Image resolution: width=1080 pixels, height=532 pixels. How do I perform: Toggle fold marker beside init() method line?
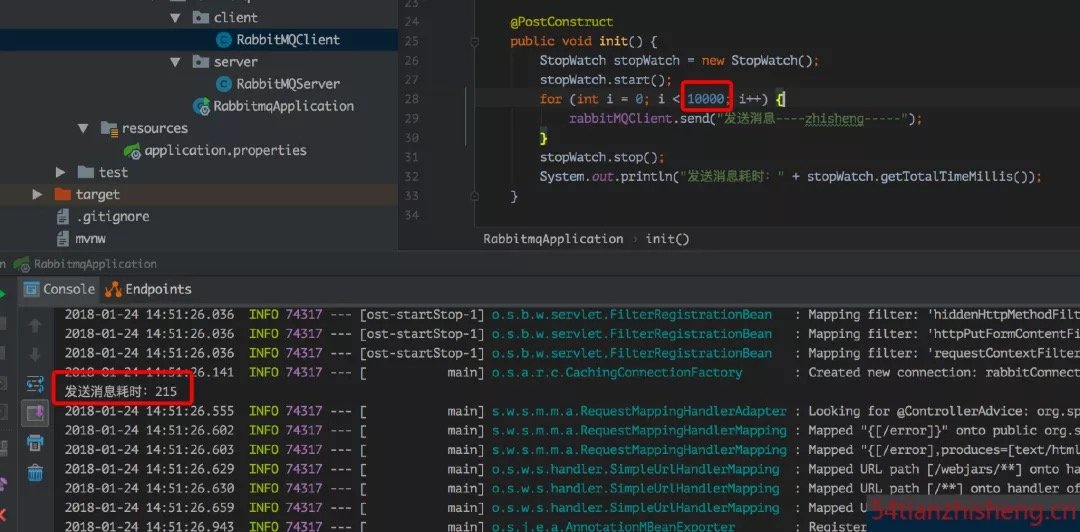tap(475, 41)
